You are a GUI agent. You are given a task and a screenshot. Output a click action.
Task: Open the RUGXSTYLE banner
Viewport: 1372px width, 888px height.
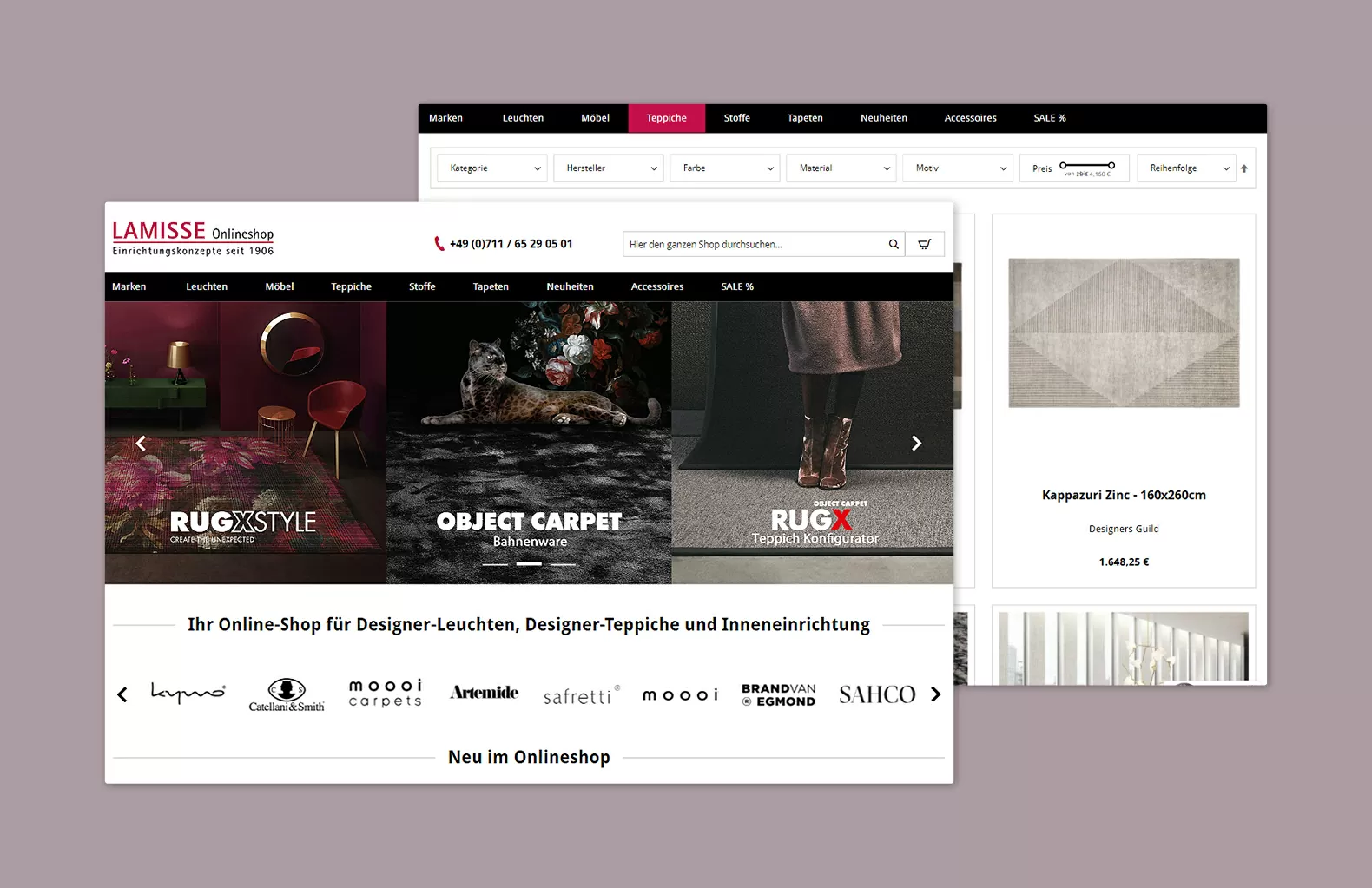click(x=246, y=443)
